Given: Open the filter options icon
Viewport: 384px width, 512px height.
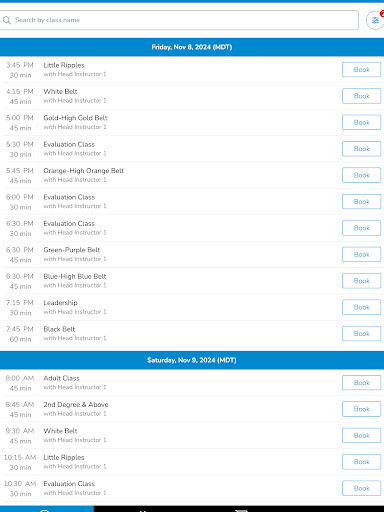Looking at the screenshot, I should coord(375,20).
